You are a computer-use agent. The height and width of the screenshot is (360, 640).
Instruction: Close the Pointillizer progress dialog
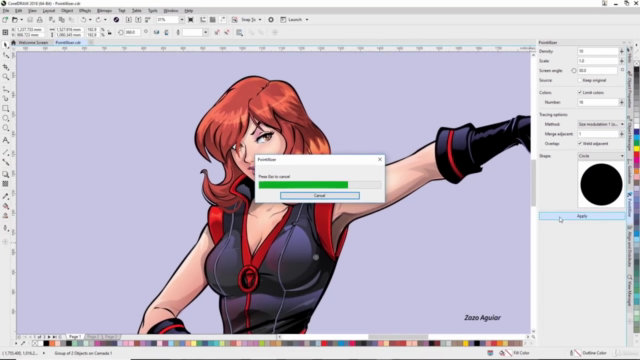pyautogui.click(x=380, y=159)
